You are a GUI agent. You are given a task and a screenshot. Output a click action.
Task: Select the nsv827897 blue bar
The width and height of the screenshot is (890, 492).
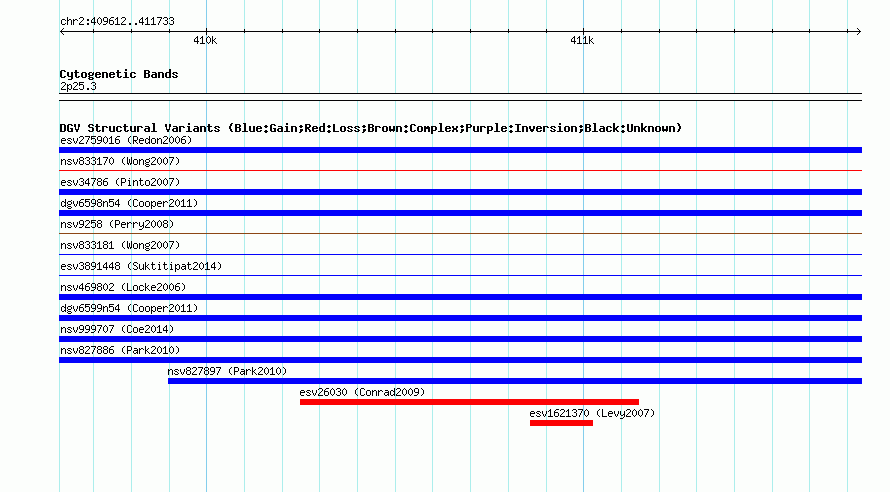point(515,381)
